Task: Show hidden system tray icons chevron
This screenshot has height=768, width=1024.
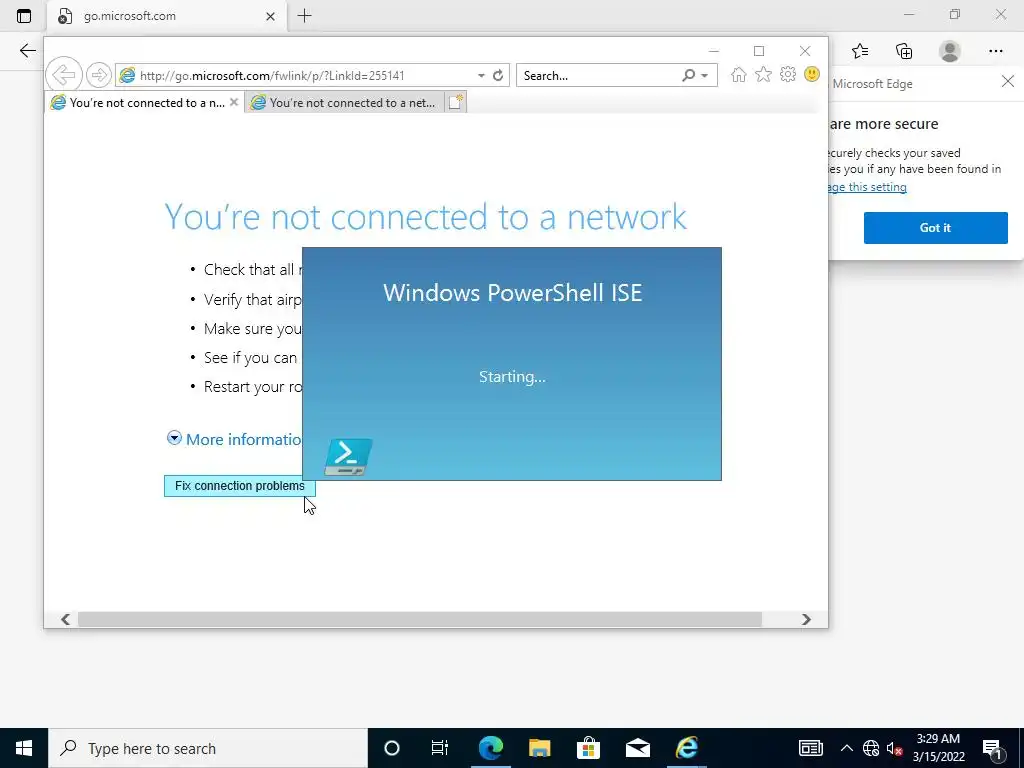Action: 846,748
